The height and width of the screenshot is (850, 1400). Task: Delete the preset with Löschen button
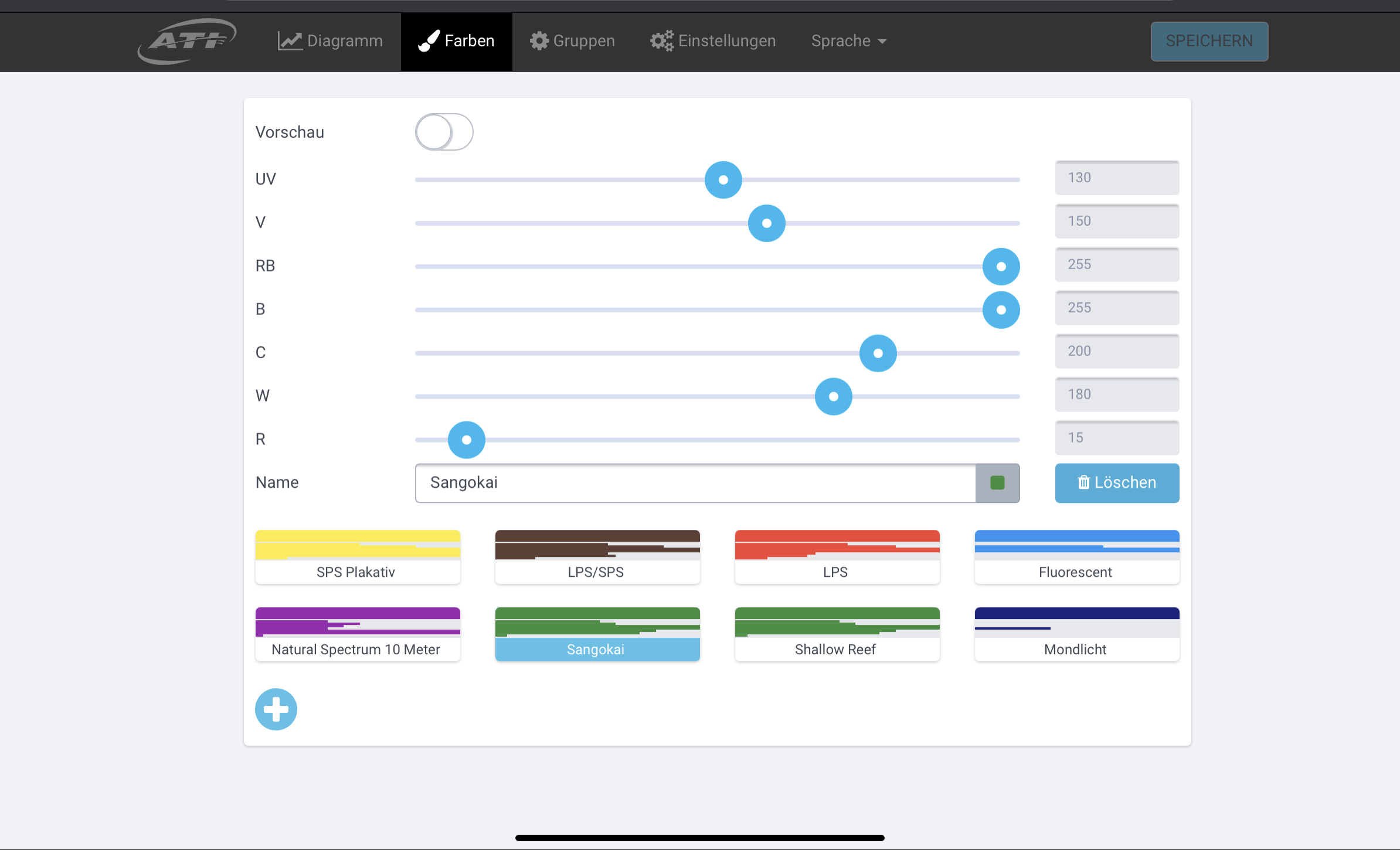point(1116,483)
